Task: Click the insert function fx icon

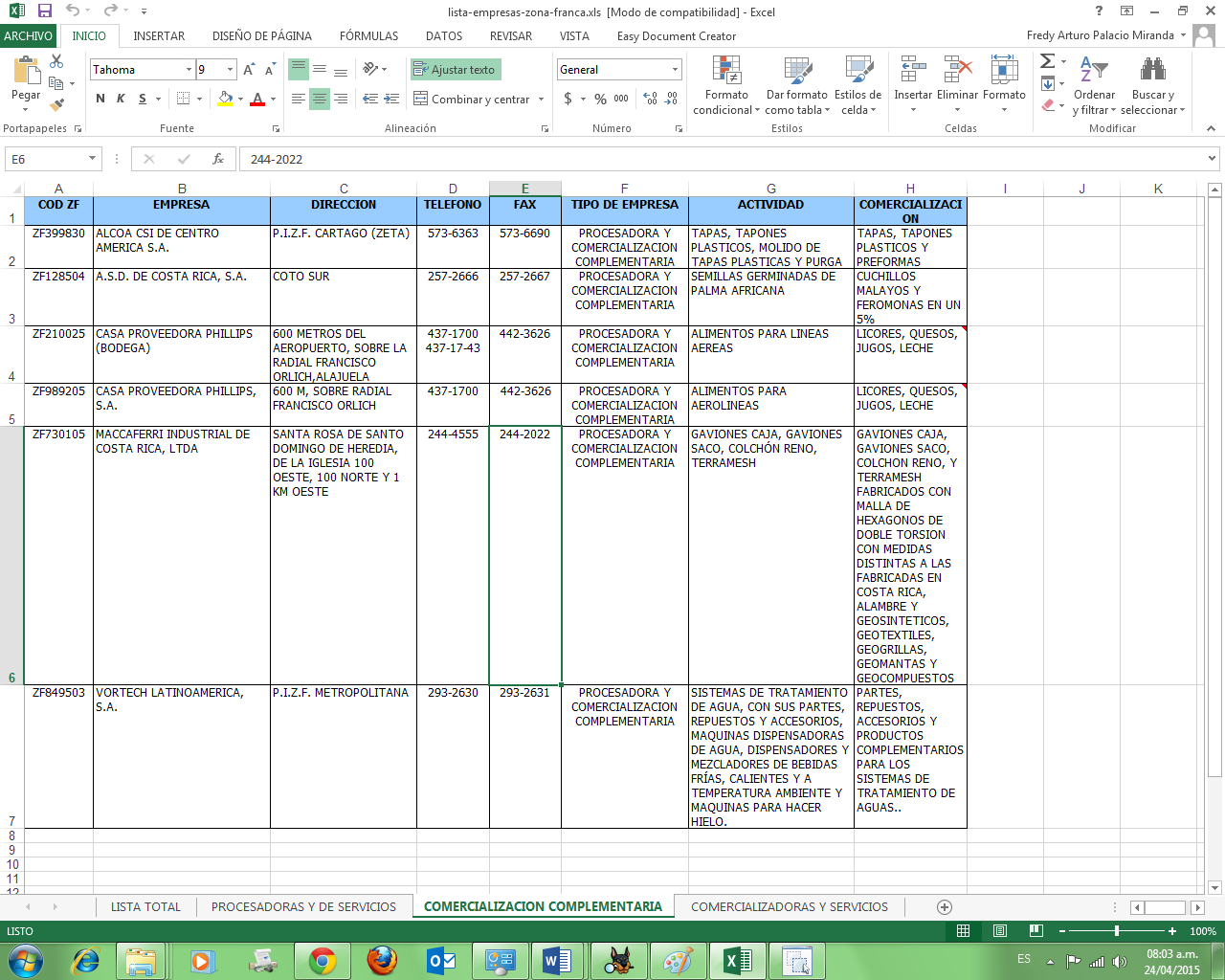Action: point(218,159)
